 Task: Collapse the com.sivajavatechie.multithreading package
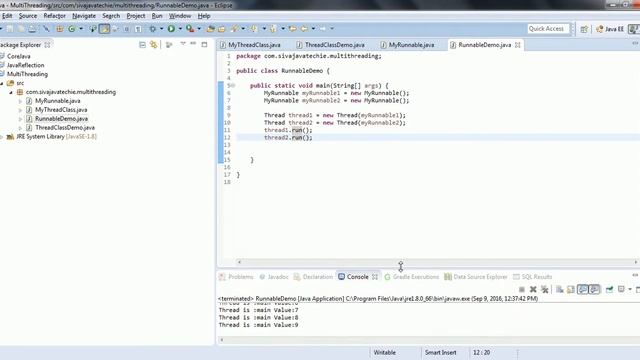click(x=11, y=92)
